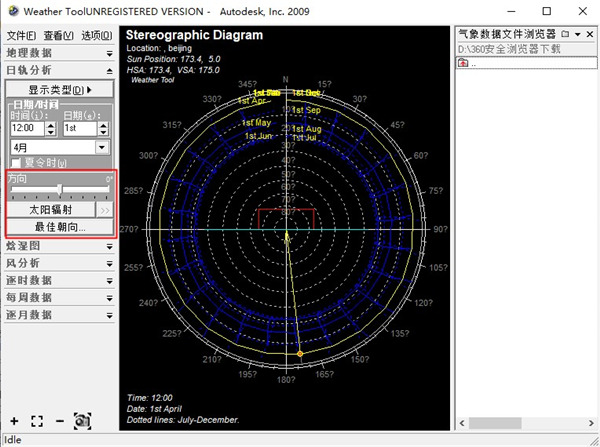Open the 文件 menu
The height and width of the screenshot is (447, 600).
(x=19, y=35)
